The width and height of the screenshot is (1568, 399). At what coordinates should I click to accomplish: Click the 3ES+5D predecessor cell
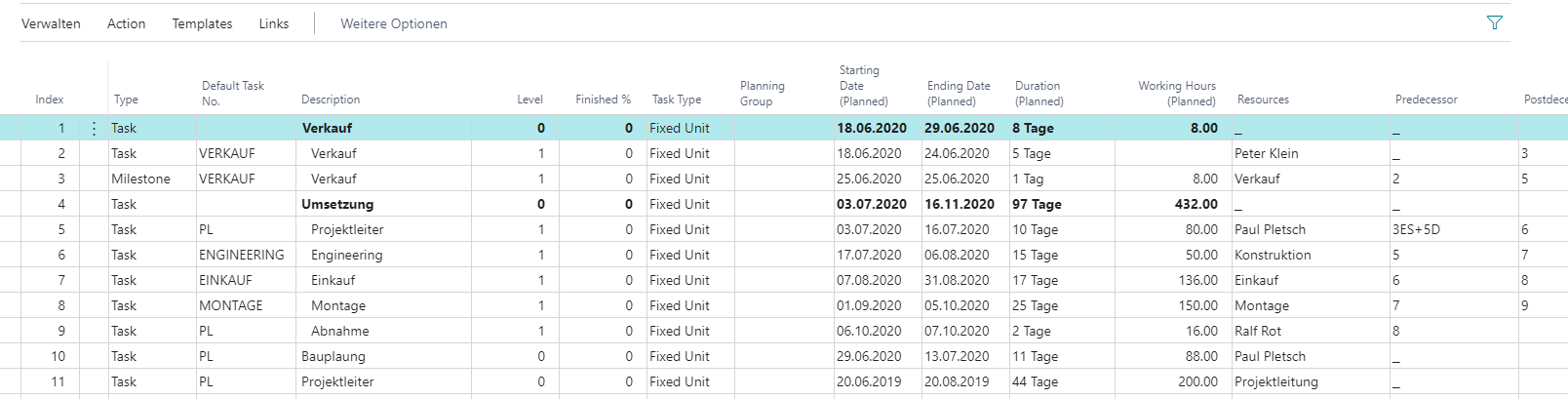[x=1416, y=229]
